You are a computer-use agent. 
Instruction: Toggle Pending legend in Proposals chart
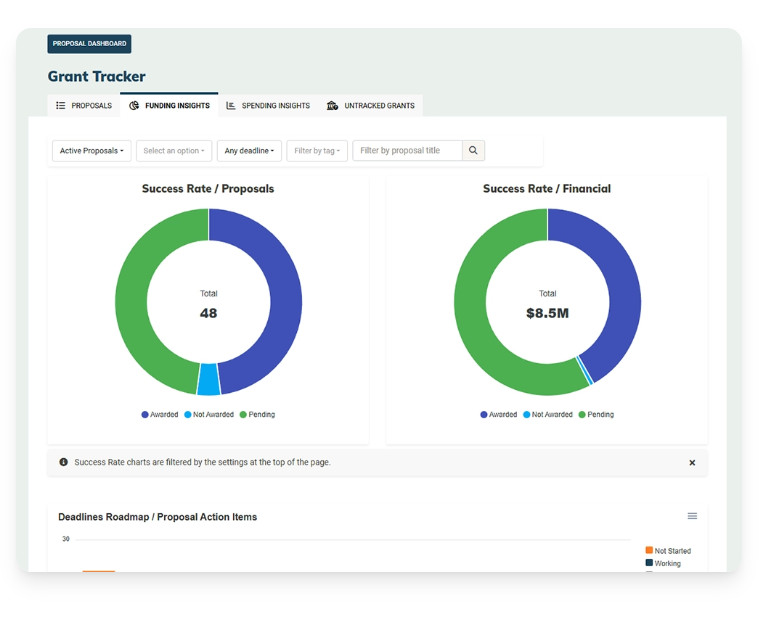tap(257, 415)
